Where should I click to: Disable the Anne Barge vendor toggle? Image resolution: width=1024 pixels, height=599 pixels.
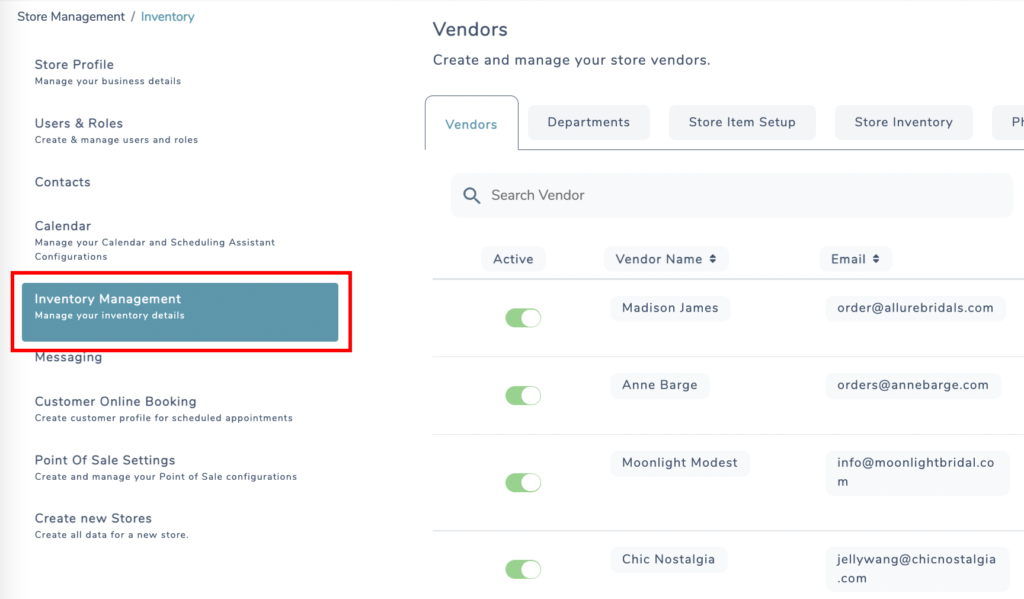[x=523, y=396]
